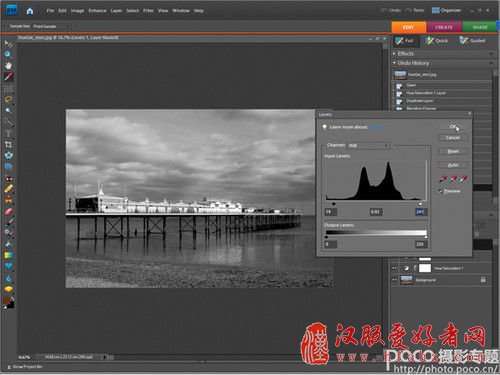The width and height of the screenshot is (500, 375).
Task: Select the Move tool
Action: click(8, 44)
